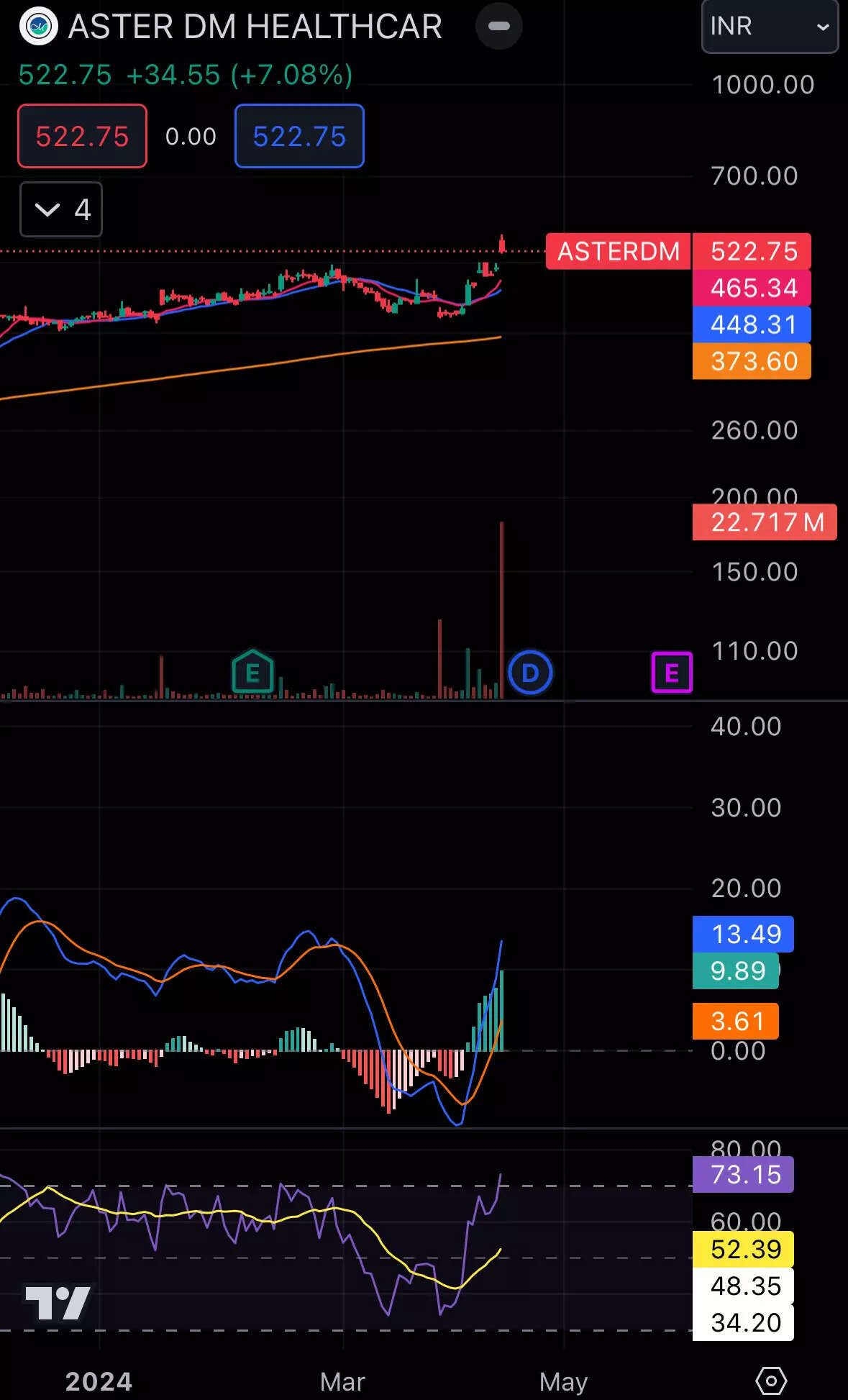Click the red sell price 522.75 button
Viewport: 848px width, 1400px height.
82,136
